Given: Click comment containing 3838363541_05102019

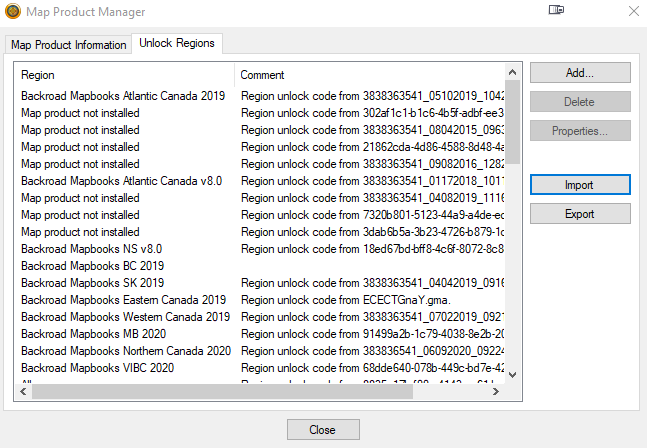Looking at the screenshot, I should pyautogui.click(x=372, y=96).
